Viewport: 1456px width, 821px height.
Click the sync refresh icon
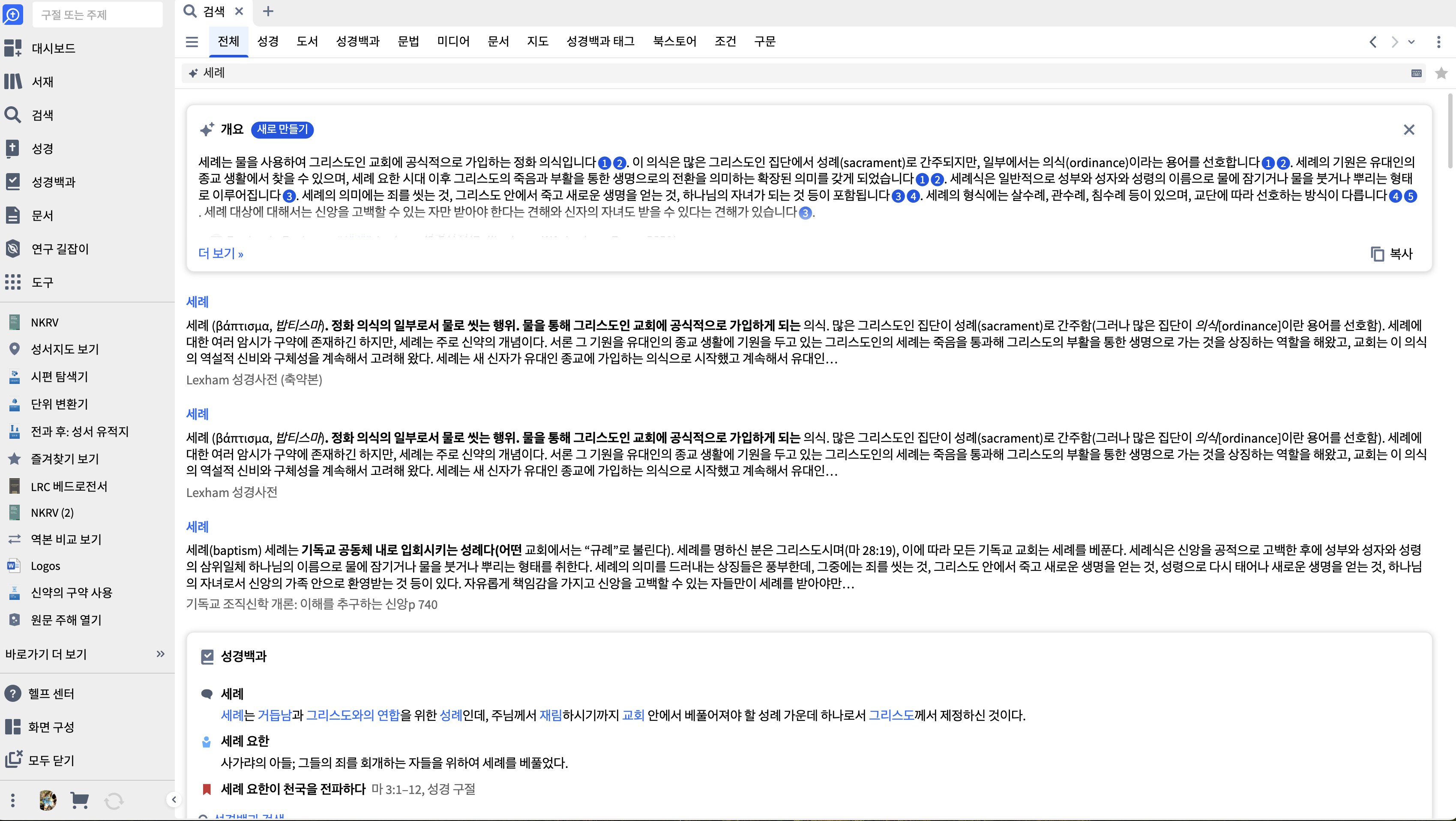coord(114,801)
